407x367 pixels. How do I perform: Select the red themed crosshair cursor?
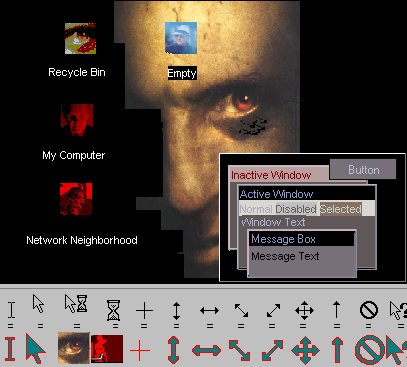point(140,350)
